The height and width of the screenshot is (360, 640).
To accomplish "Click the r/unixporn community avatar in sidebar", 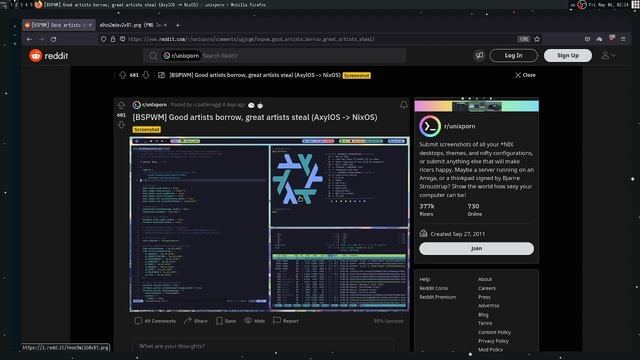I will click(x=430, y=126).
